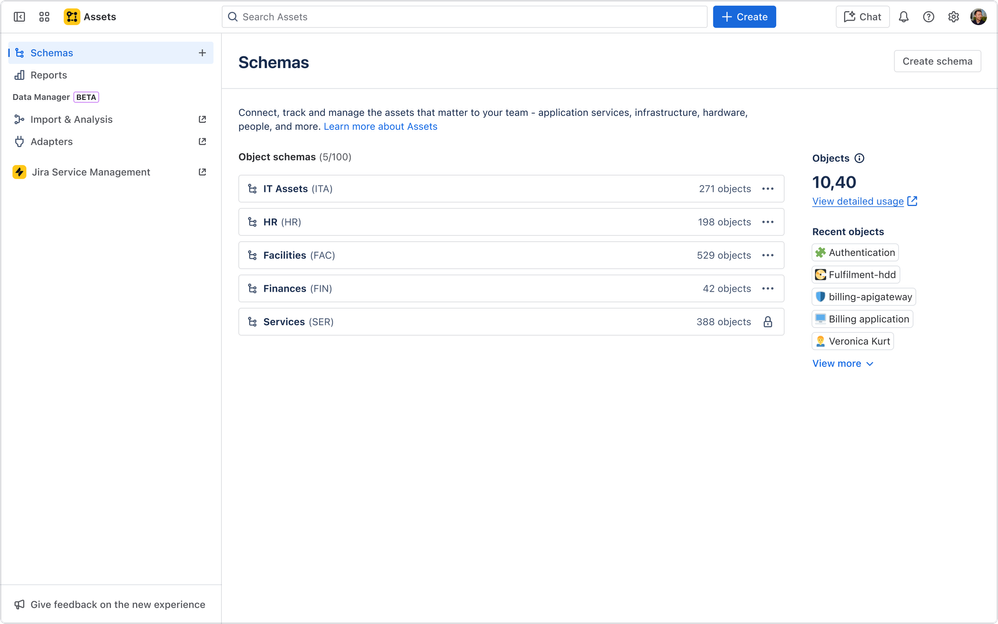Screen dimensions: 998x624
Task: Open the HR (HR) schema
Action: click(x=511, y=222)
